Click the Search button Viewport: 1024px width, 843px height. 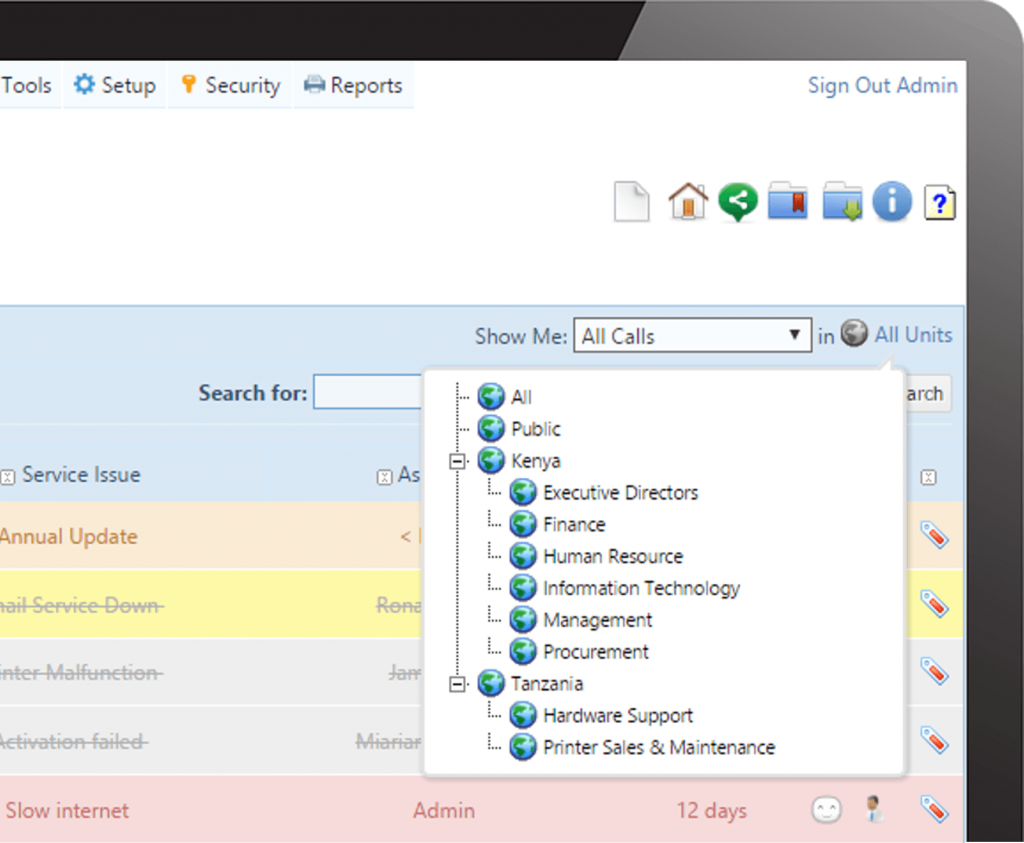(927, 393)
